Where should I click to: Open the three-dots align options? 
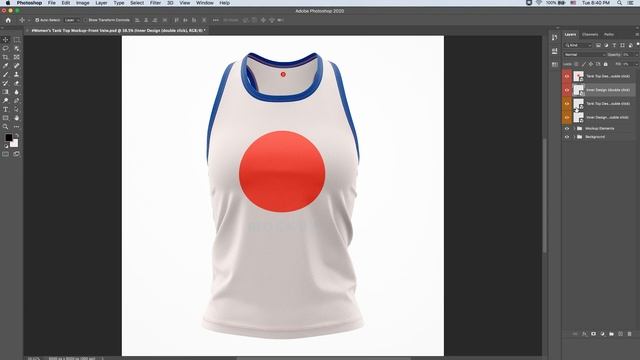tap(216, 20)
